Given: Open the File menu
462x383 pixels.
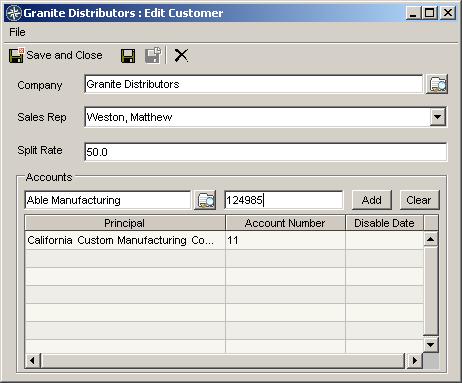Looking at the screenshot, I should (x=17, y=32).
